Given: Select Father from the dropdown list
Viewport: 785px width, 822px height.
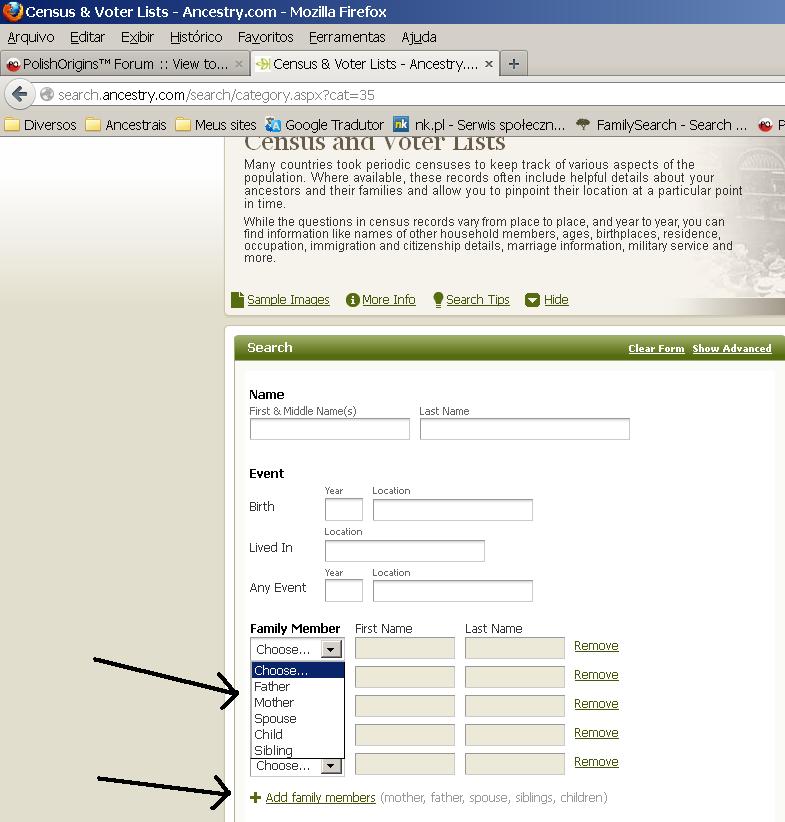Looking at the screenshot, I should pyautogui.click(x=298, y=686).
